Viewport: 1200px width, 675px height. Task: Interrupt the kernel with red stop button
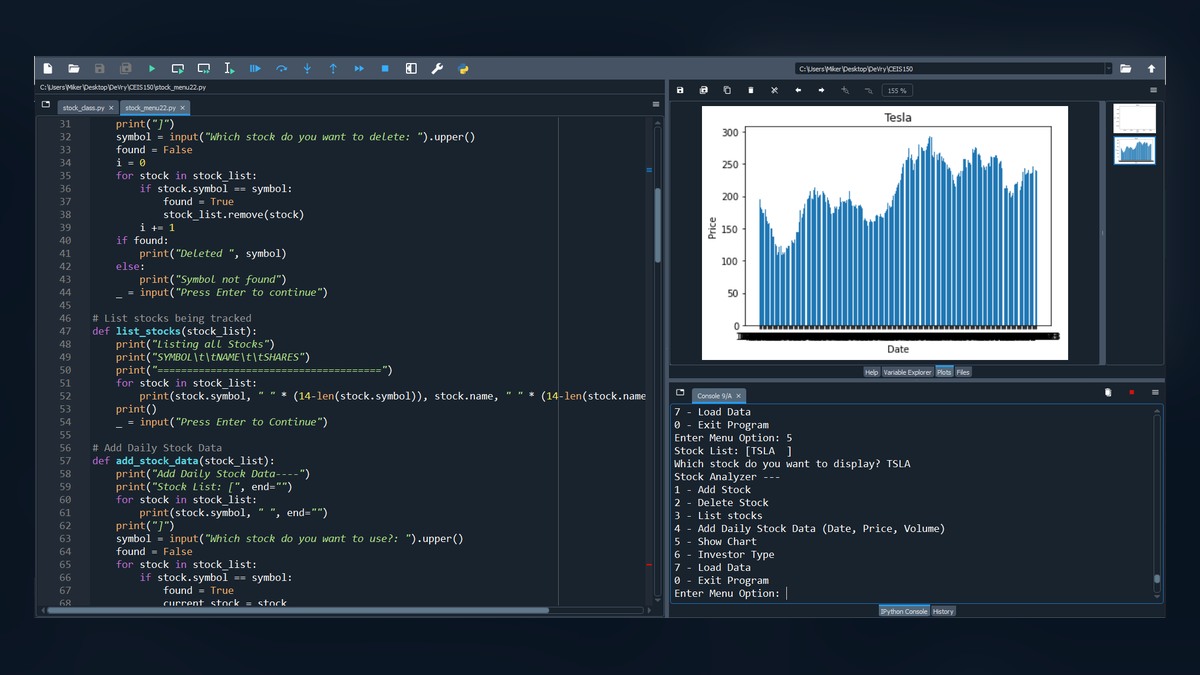1132,393
